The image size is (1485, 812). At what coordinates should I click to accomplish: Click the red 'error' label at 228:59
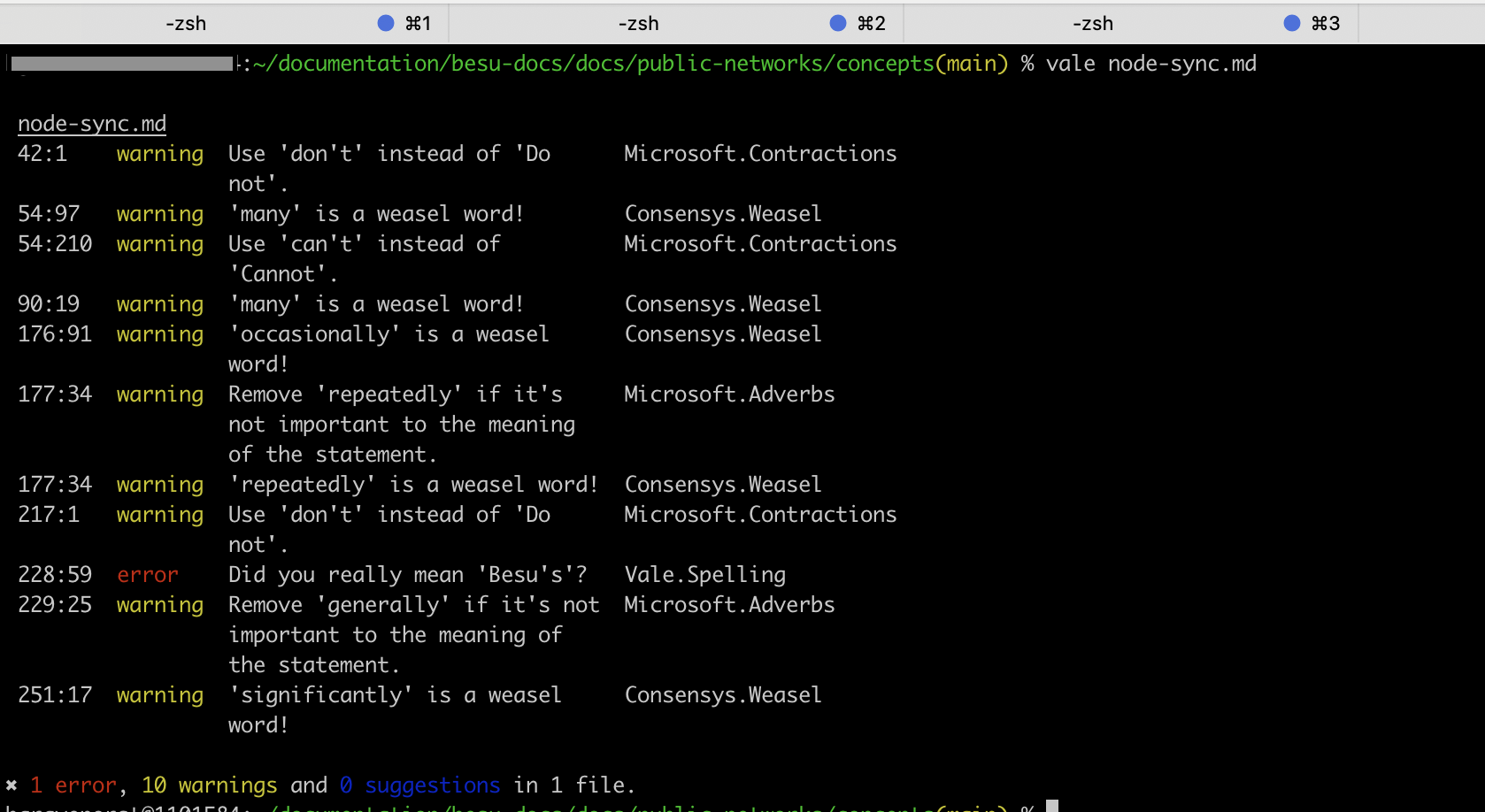[148, 575]
